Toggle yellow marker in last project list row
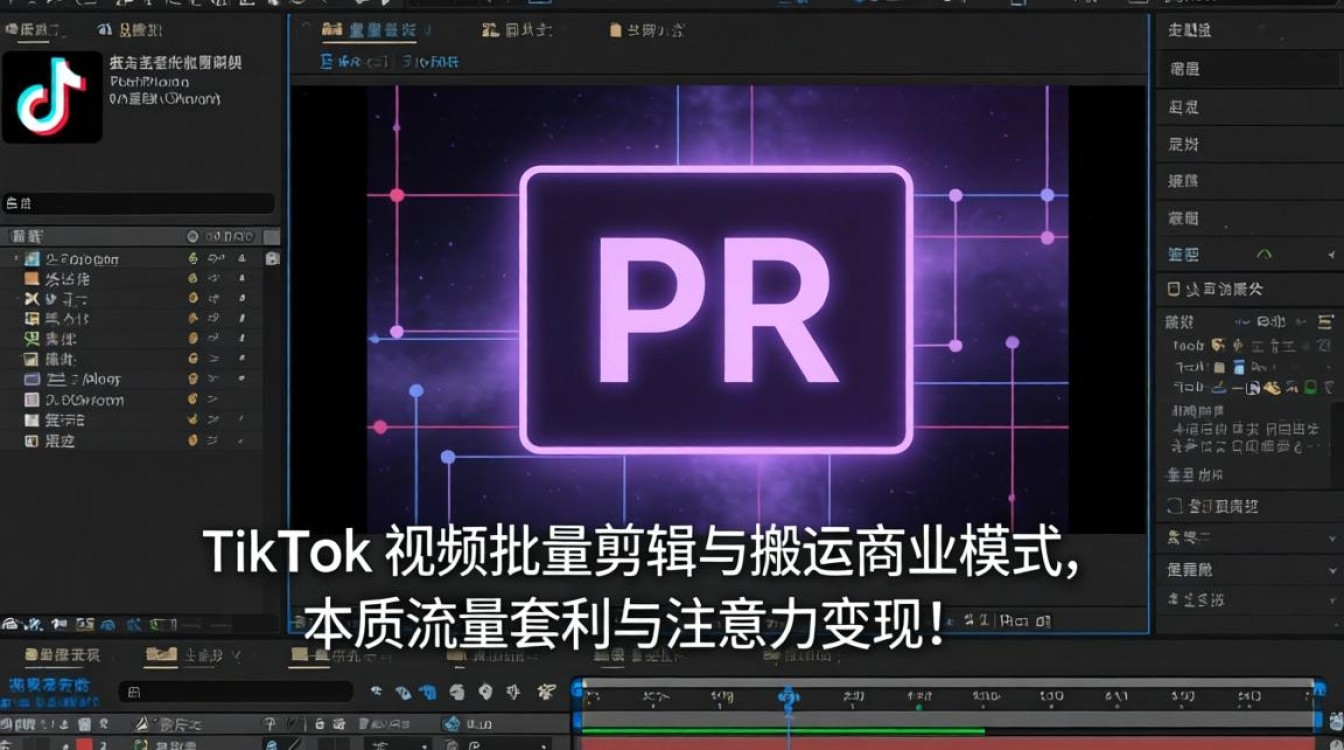The width and height of the screenshot is (1344, 750). click(x=193, y=440)
